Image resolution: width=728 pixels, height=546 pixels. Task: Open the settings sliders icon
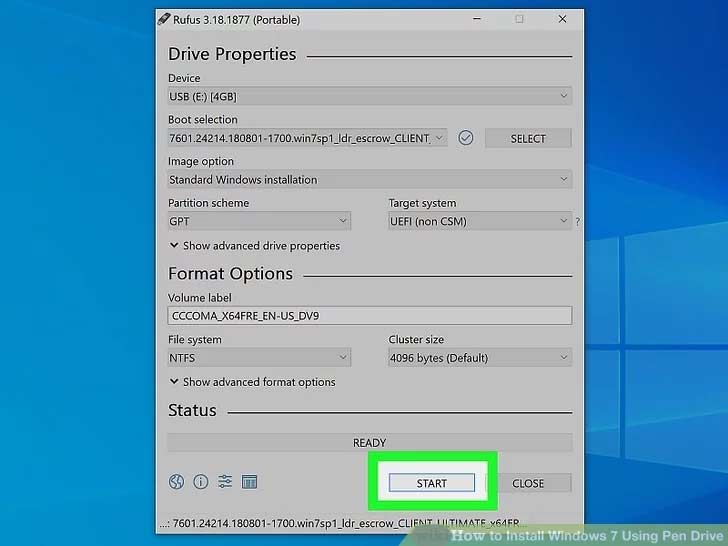225,482
